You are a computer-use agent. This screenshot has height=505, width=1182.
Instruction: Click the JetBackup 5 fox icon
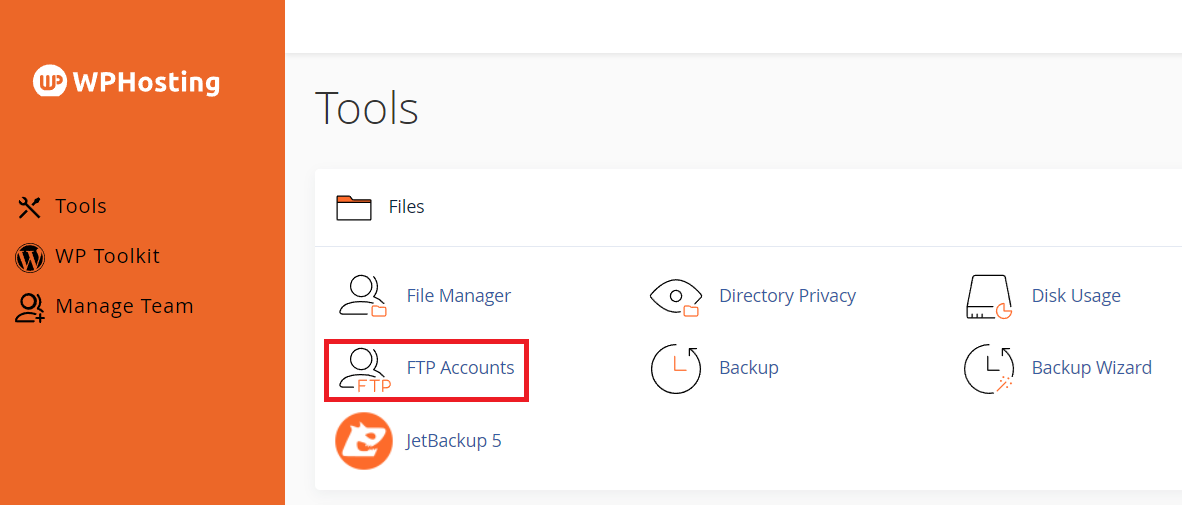pos(363,441)
